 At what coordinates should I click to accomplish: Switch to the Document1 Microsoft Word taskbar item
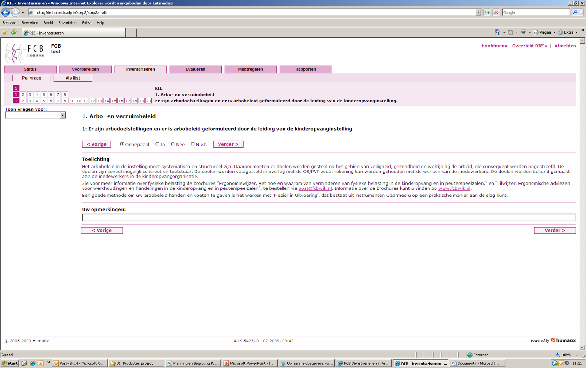[477, 363]
